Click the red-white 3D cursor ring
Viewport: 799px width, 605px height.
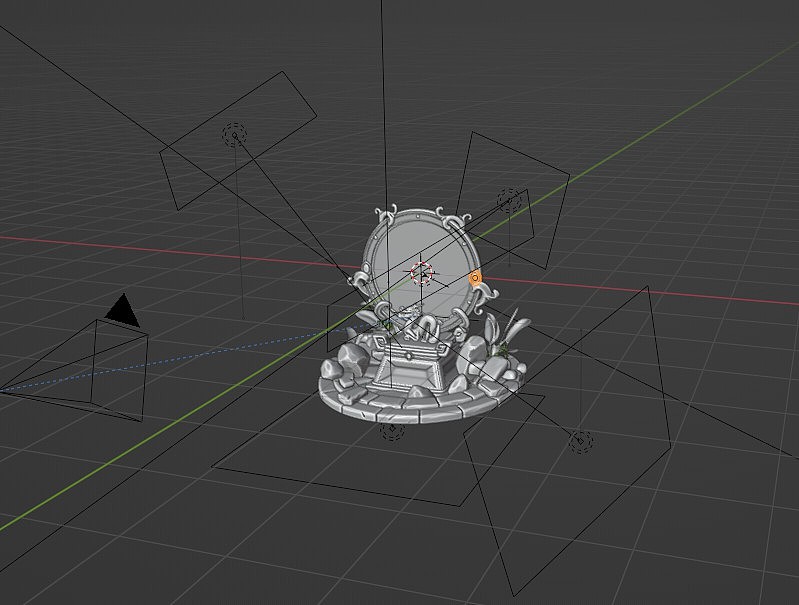tap(422, 273)
